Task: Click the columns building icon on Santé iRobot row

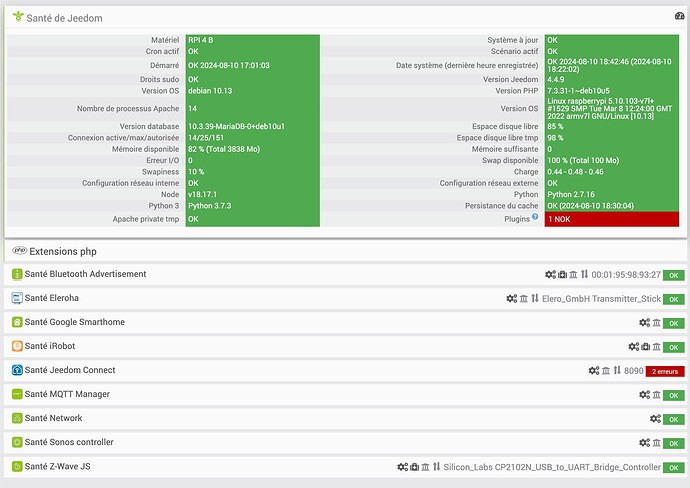Action: coord(657,347)
